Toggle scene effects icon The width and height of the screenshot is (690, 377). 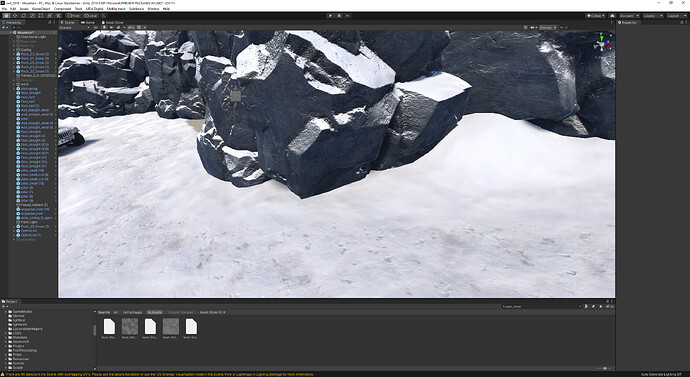119,27
